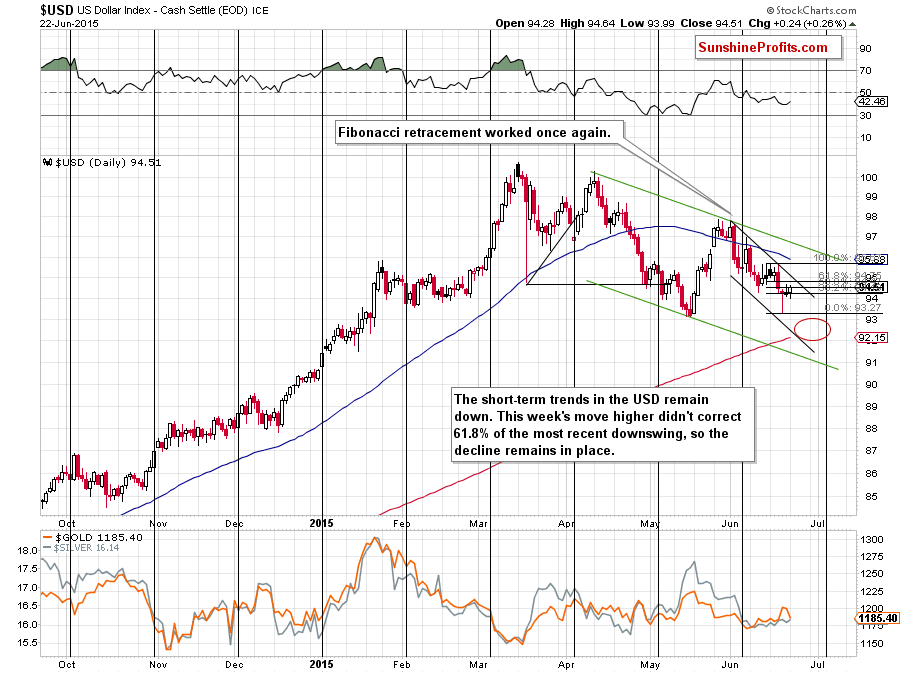Click the red ellipse target marker
The height and width of the screenshot is (673, 900).
pos(812,329)
